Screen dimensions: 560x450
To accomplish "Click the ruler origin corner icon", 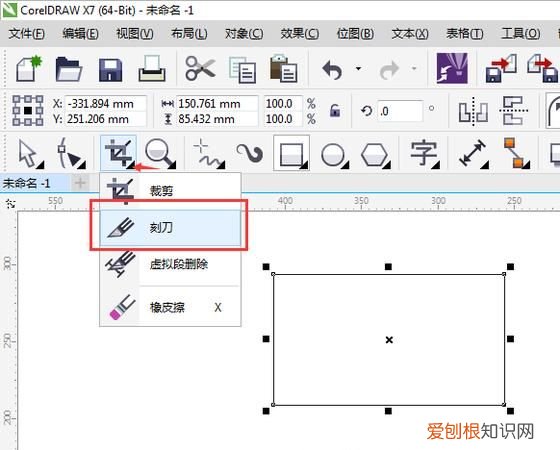I will (x=11, y=204).
